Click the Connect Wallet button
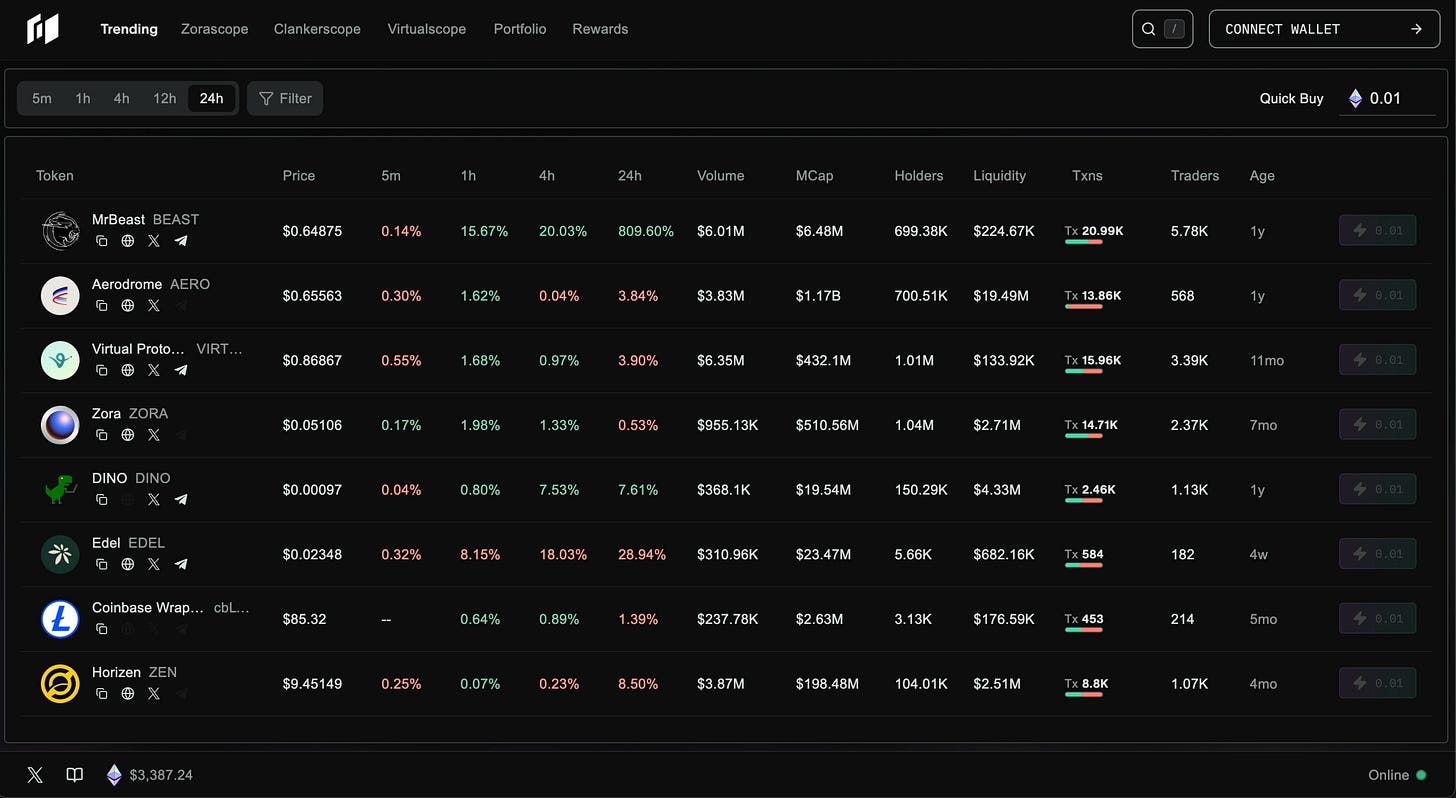 1324,29
